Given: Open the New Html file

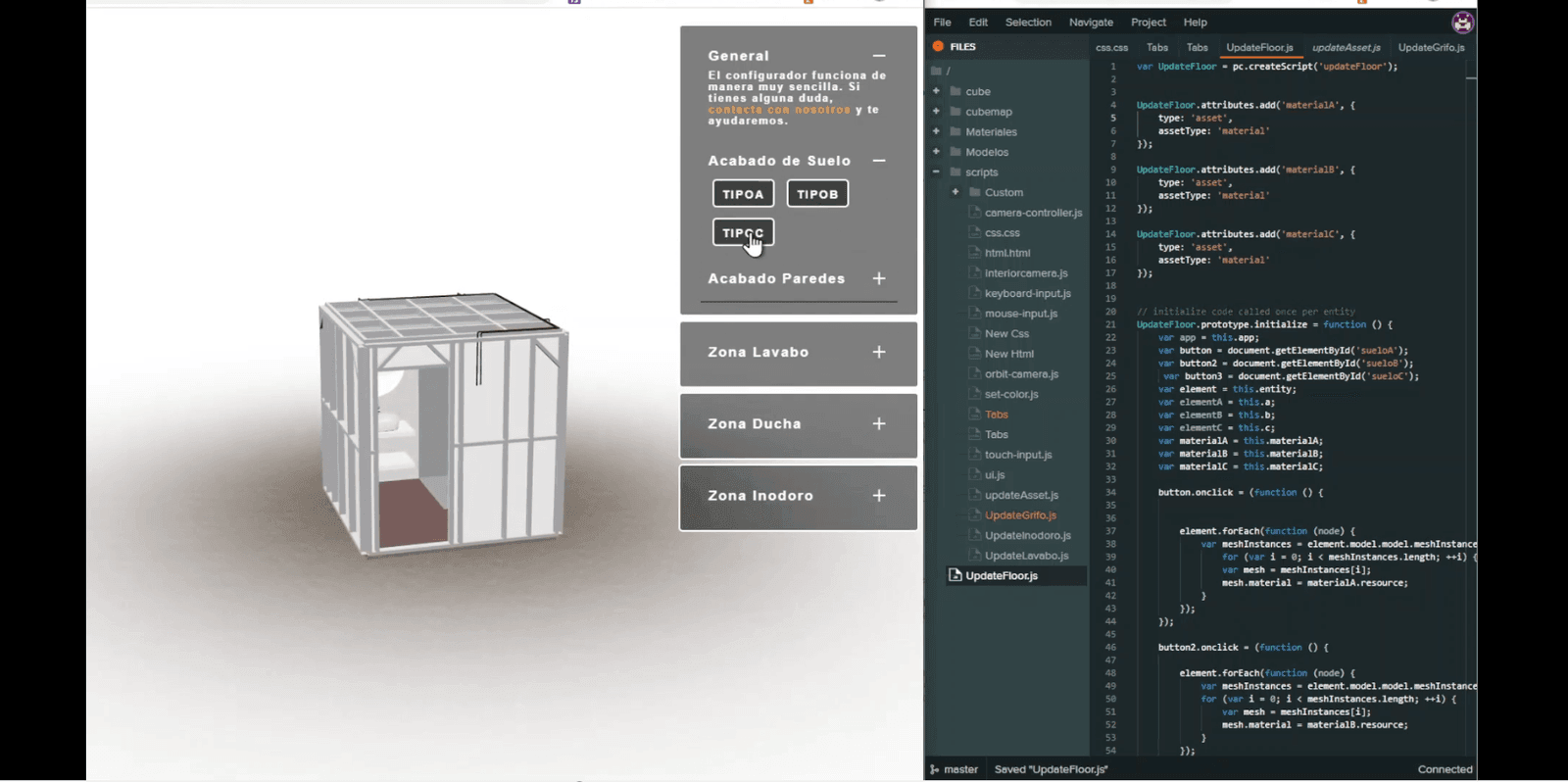Looking at the screenshot, I should coord(1009,354).
